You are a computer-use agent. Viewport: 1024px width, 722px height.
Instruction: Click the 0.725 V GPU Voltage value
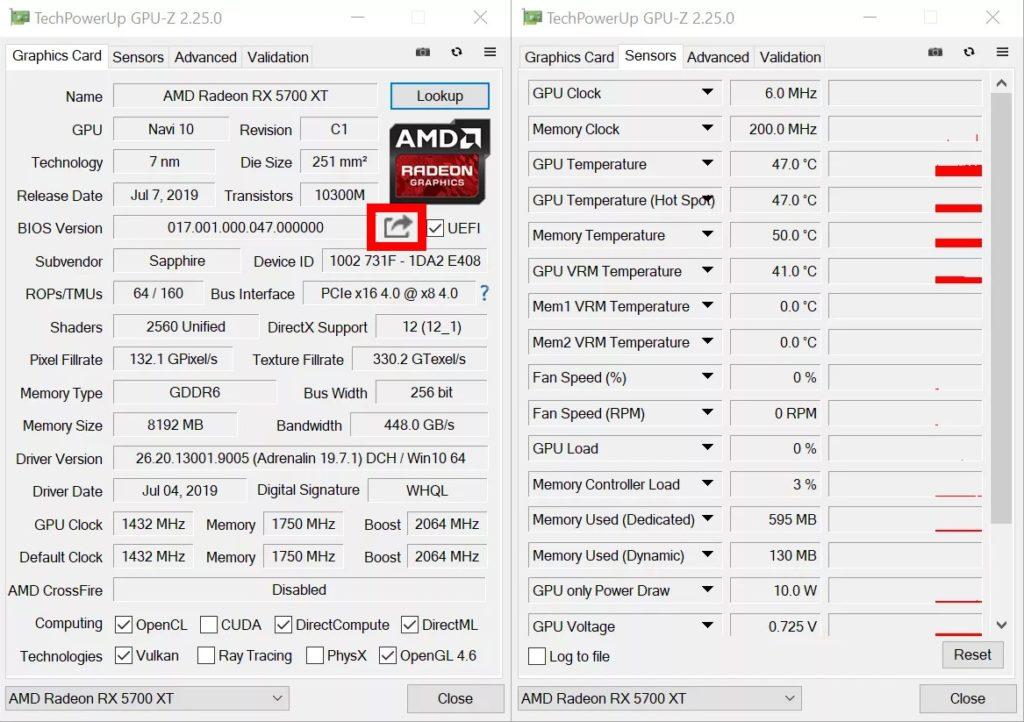[776, 626]
